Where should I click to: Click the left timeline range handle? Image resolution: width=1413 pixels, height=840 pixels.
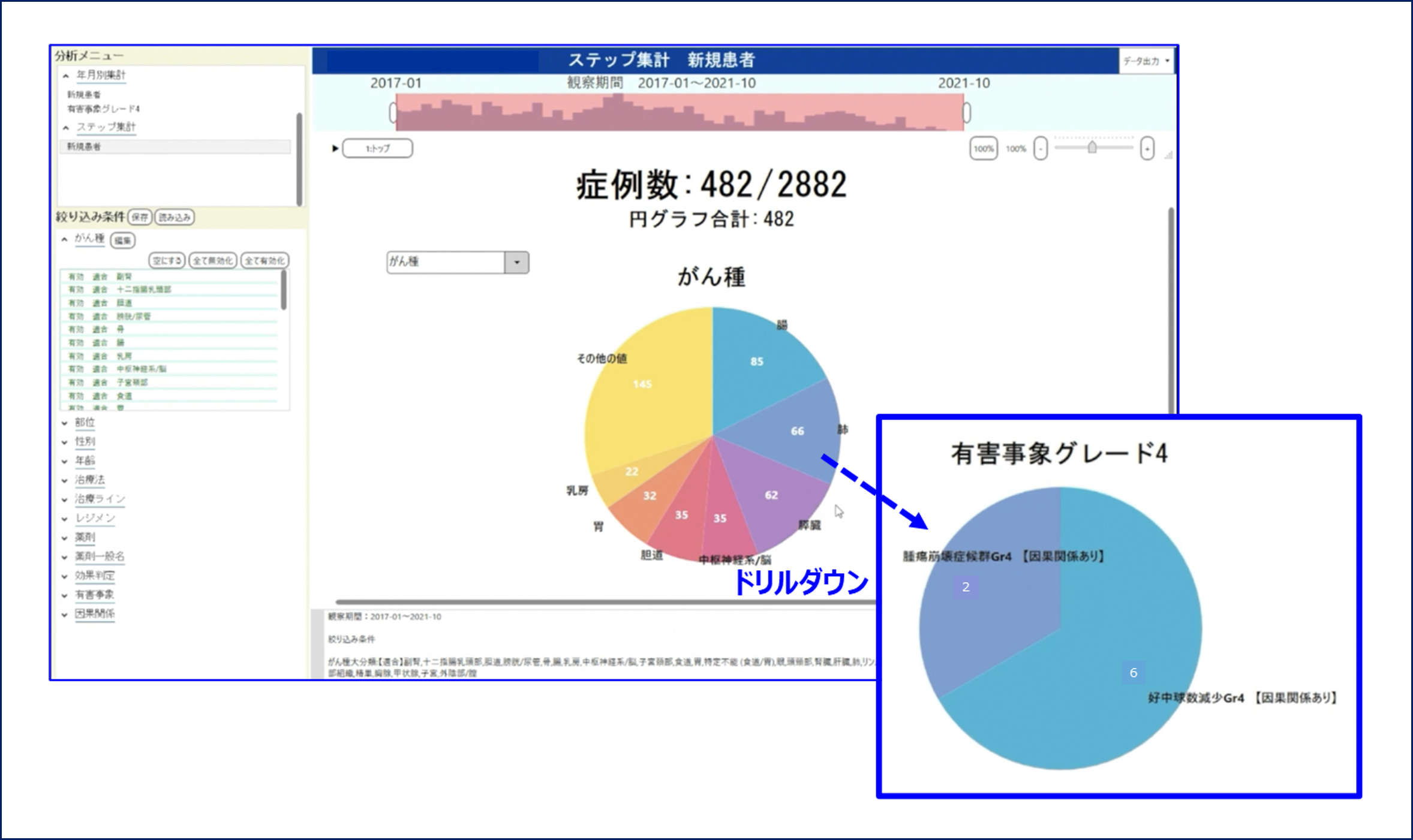[393, 113]
